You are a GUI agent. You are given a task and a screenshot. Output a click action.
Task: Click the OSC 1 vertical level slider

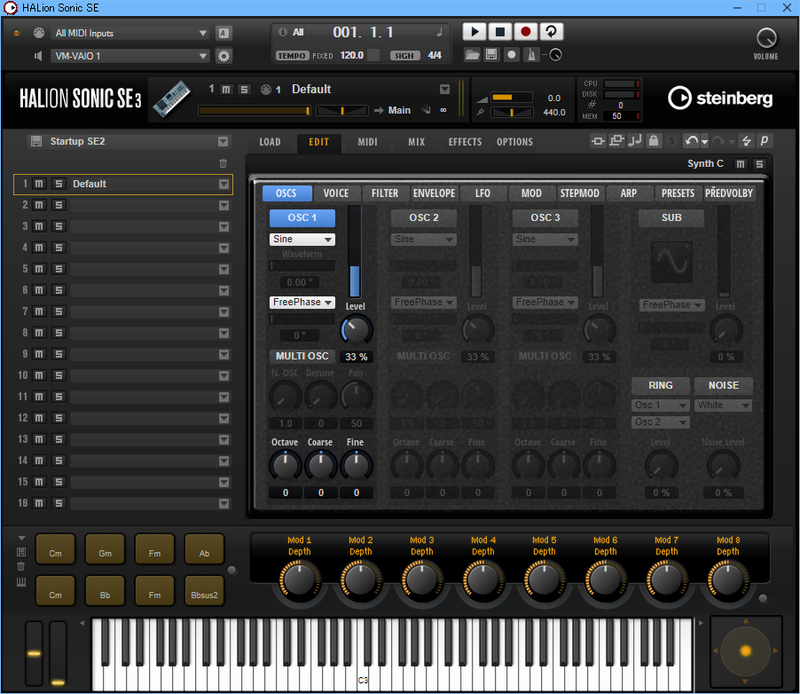(355, 252)
